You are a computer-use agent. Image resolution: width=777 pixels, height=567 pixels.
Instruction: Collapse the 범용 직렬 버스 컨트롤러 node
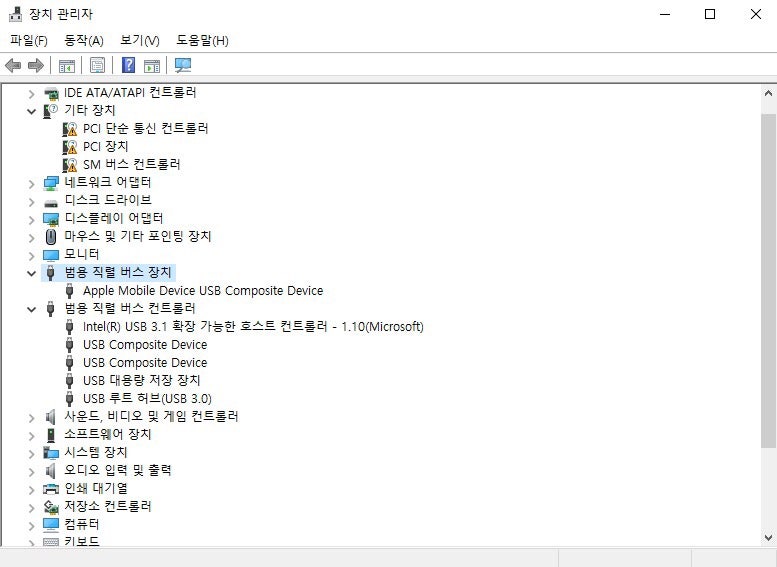click(31, 309)
